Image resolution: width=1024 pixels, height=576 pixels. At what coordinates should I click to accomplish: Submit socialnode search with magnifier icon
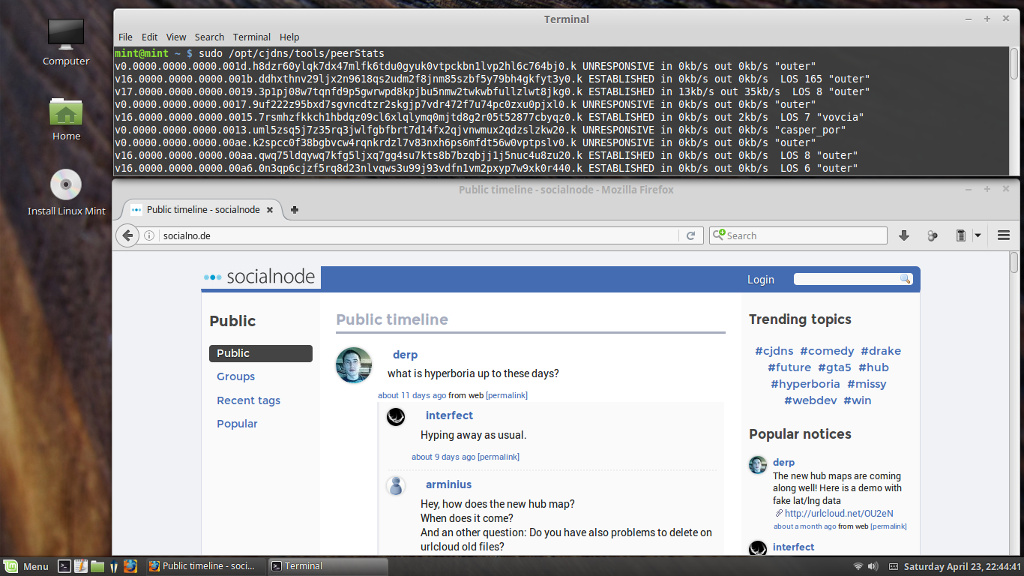904,279
